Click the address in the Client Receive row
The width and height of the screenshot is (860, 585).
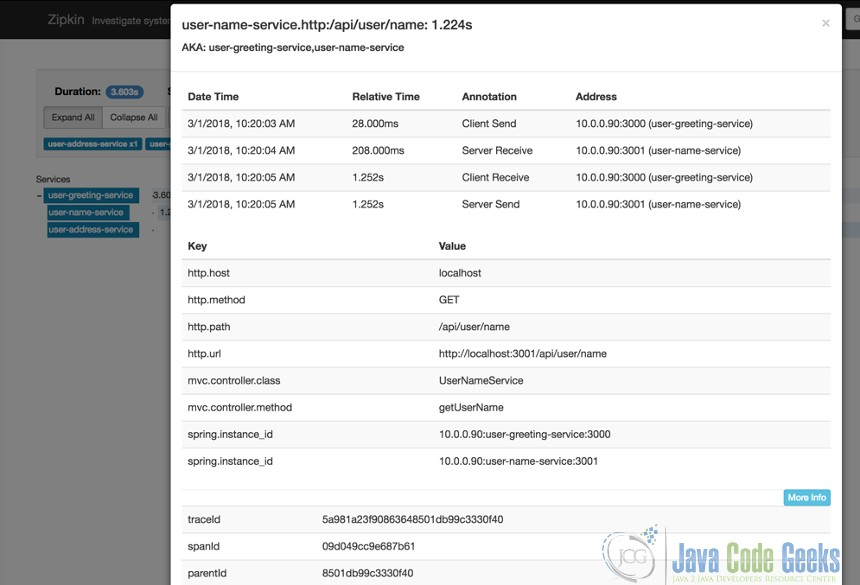664,177
